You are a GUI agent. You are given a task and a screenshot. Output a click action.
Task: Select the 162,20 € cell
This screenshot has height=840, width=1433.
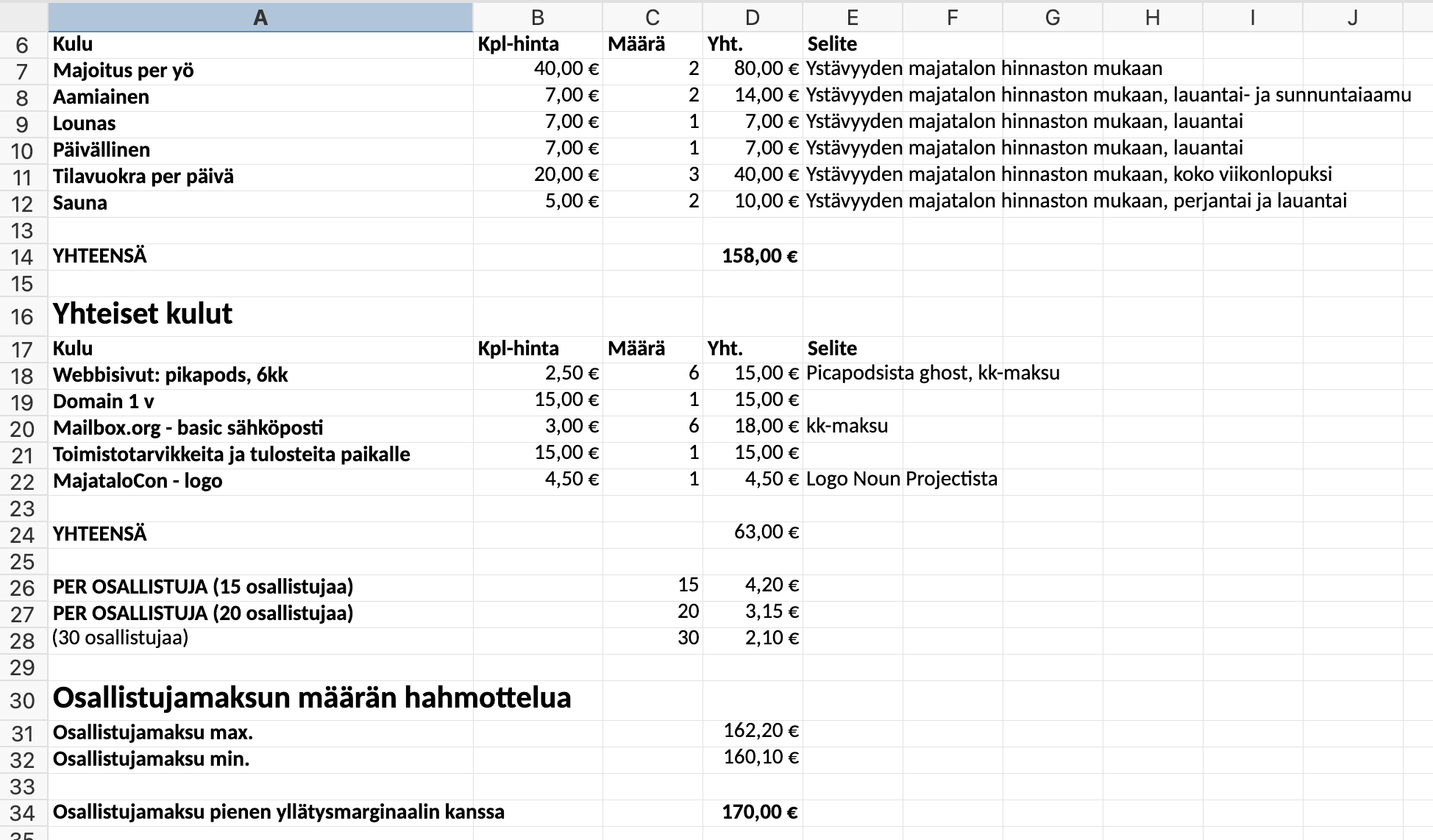(761, 730)
